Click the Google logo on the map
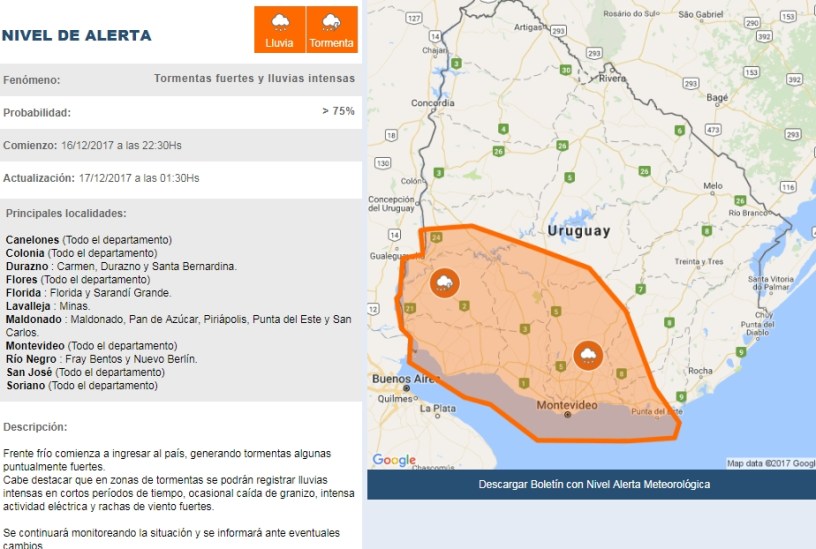The height and width of the screenshot is (549, 816). (393, 460)
